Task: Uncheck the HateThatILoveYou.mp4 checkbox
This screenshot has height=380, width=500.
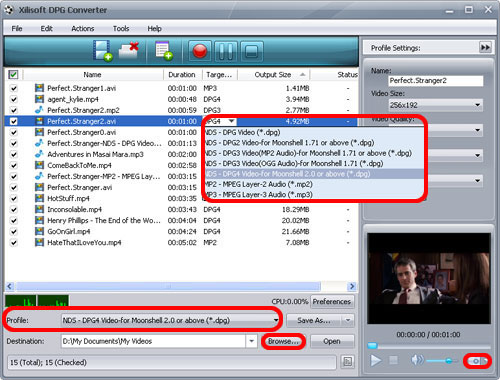Action: tap(14, 242)
